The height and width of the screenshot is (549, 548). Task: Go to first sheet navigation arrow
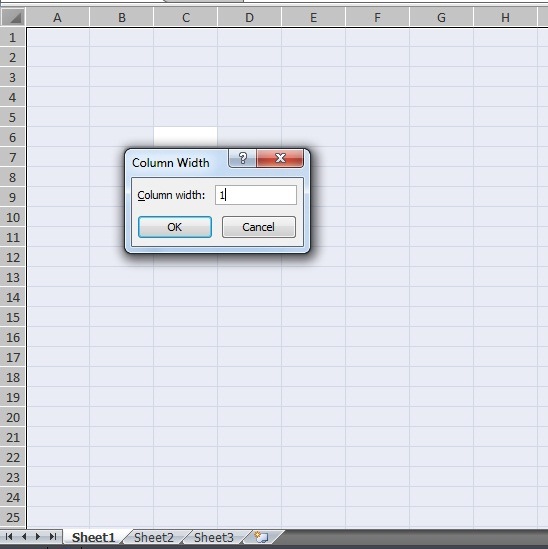click(9, 536)
